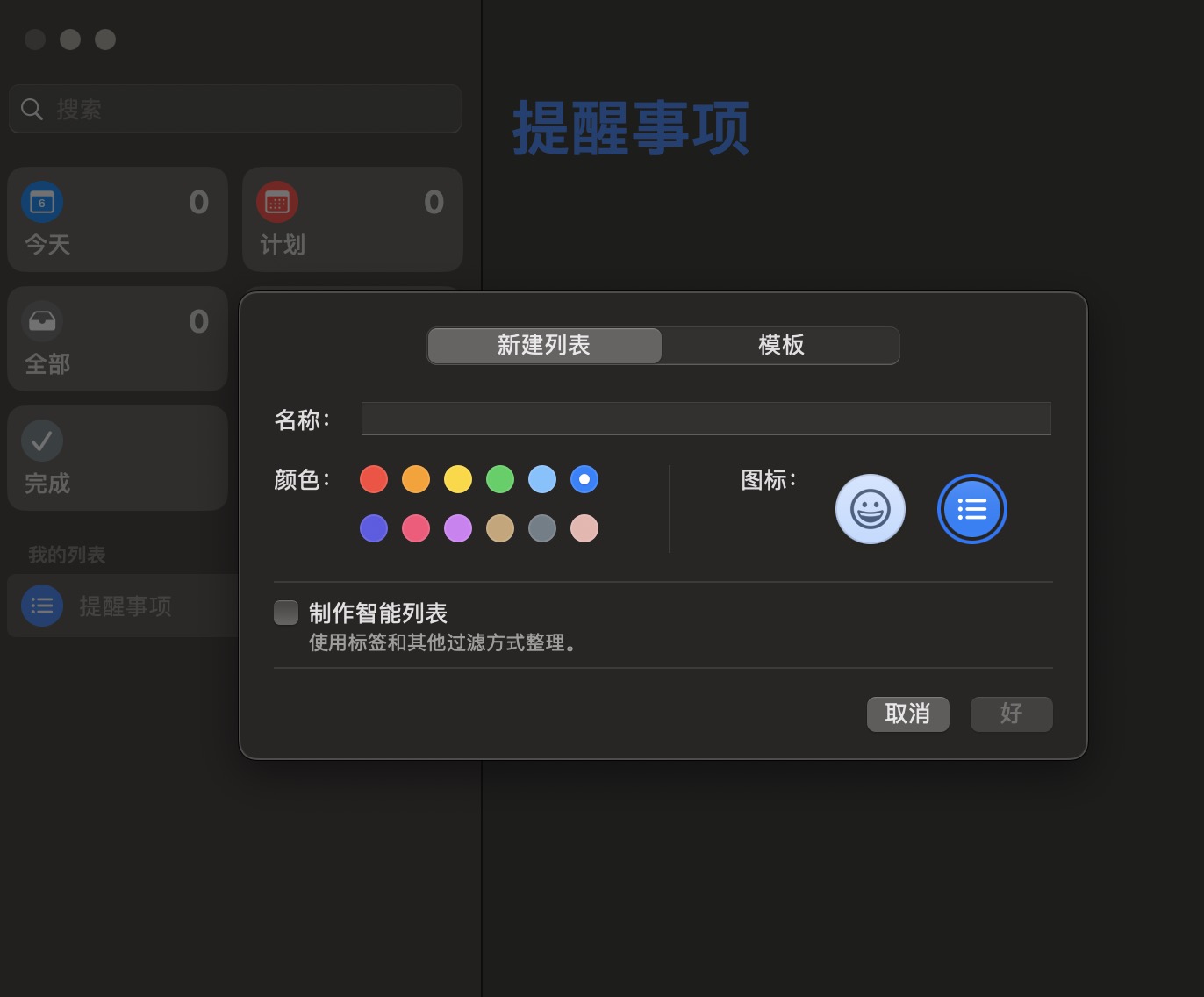This screenshot has height=997, width=1204.
Task: Pick the red color swatch
Action: pos(374,479)
